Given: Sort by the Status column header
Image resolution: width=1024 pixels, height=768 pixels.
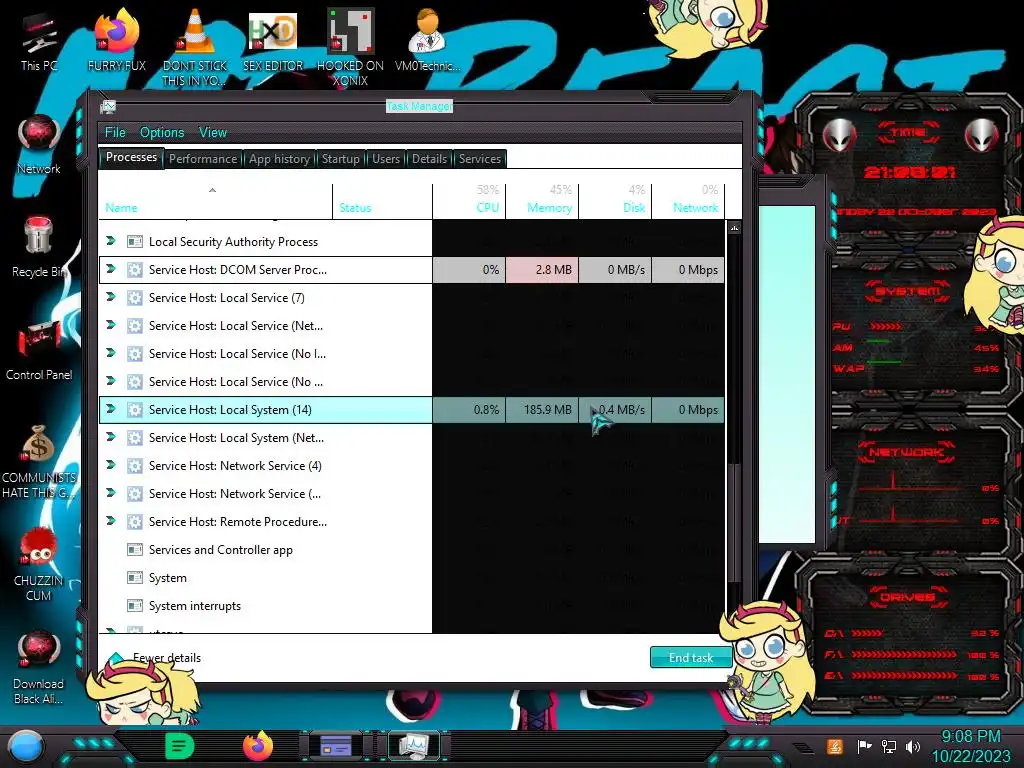Looking at the screenshot, I should 383,201.
